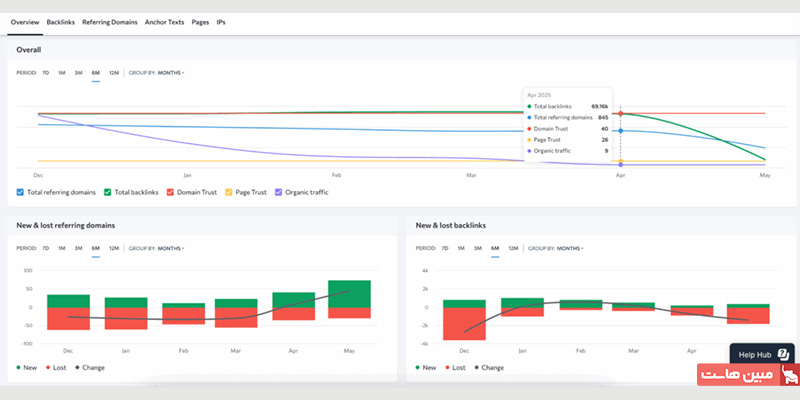Click Change legend dot under backlinks chart
Viewport: 800px width, 400px height.
(475, 368)
